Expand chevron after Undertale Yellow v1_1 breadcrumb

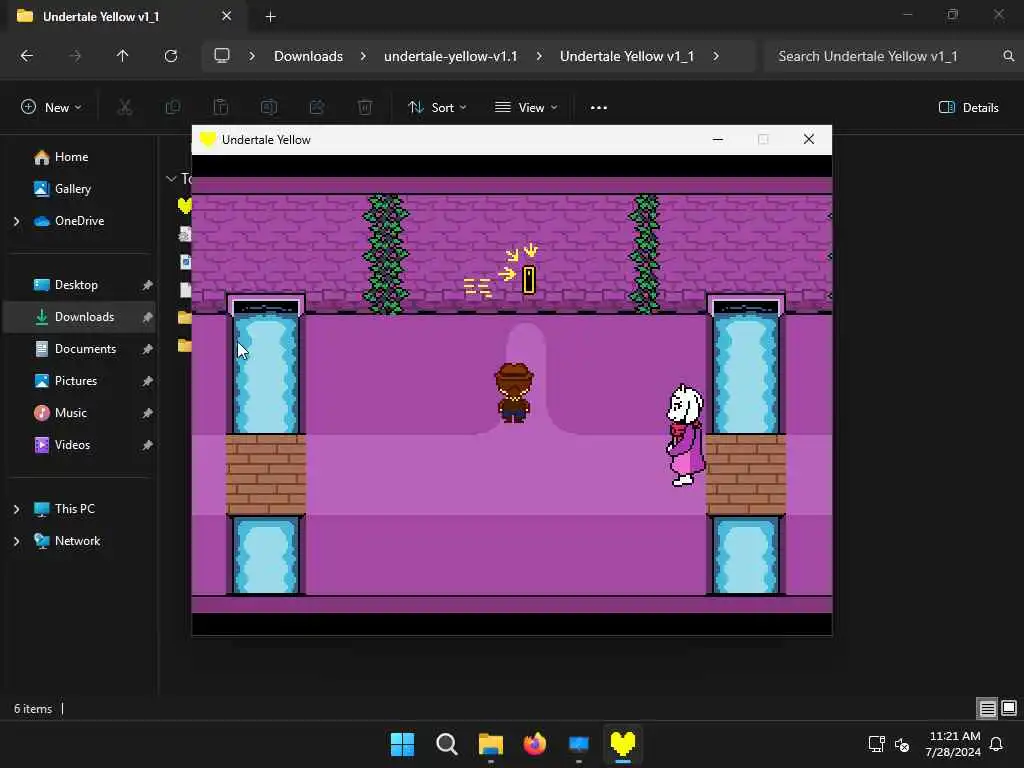(716, 56)
